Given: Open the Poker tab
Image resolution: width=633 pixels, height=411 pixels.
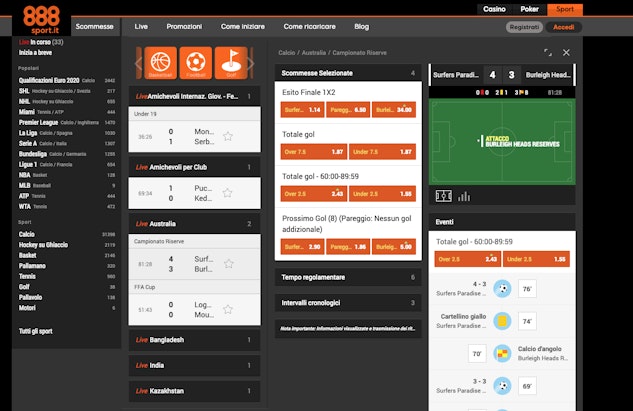Looking at the screenshot, I should 529,9.
